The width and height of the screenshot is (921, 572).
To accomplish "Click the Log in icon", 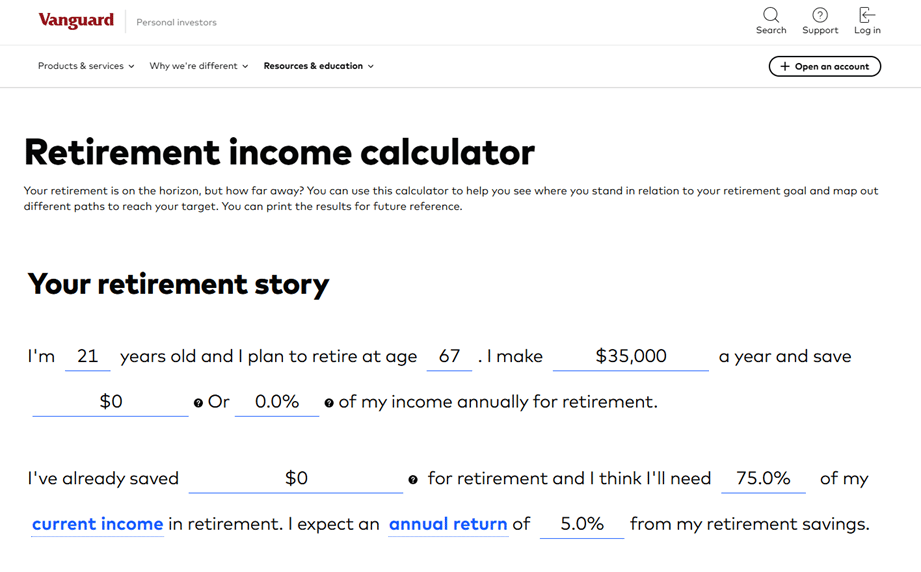I will (x=867, y=15).
